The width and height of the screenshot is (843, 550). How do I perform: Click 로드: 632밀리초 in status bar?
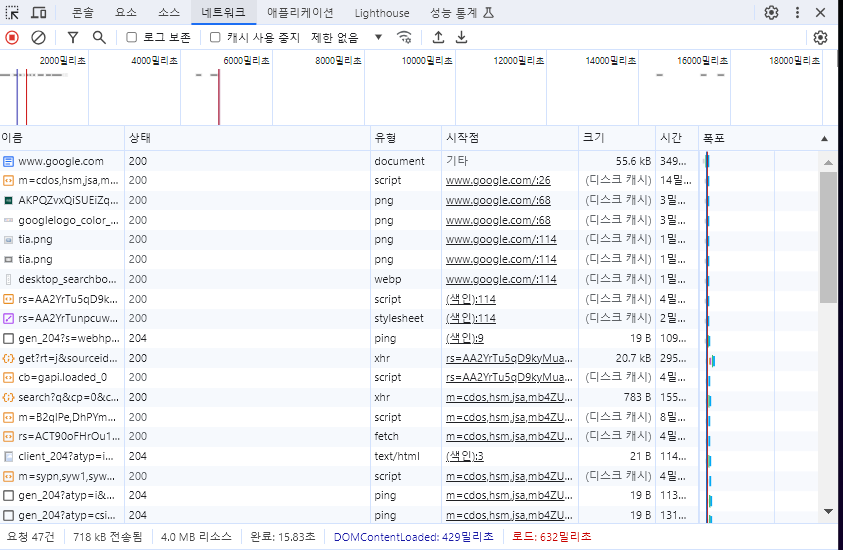552,537
